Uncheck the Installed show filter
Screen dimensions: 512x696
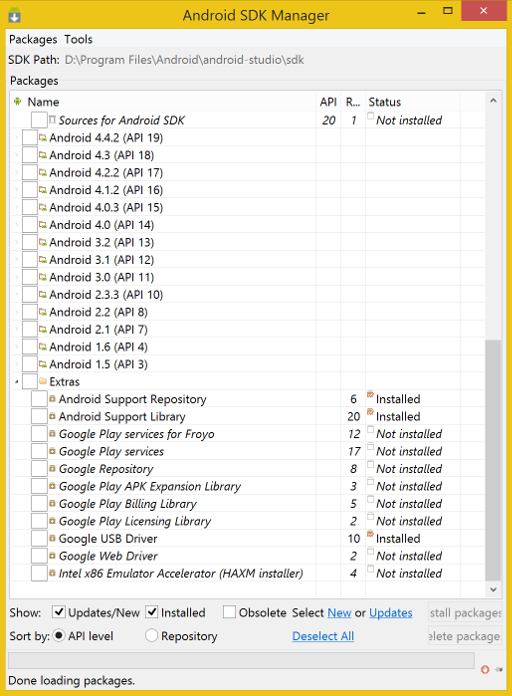coord(152,612)
